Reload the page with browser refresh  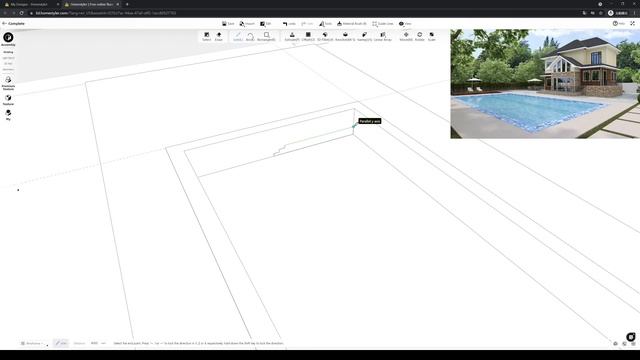click(21, 13)
